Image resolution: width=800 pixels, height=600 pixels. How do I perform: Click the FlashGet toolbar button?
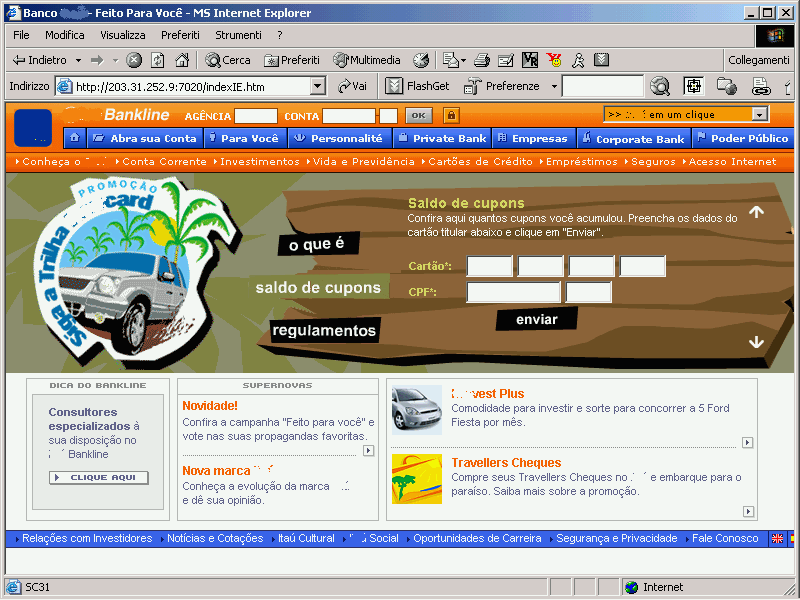(417, 86)
